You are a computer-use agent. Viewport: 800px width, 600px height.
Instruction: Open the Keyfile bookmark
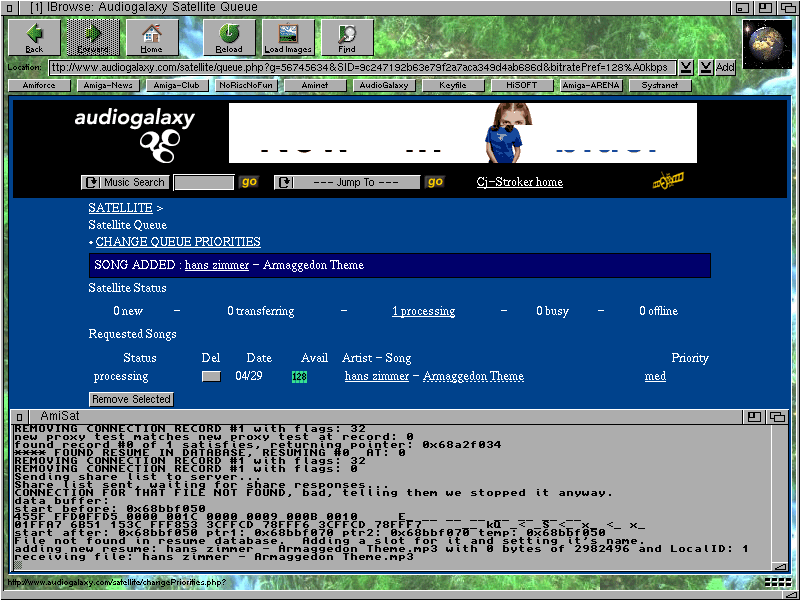coord(453,85)
